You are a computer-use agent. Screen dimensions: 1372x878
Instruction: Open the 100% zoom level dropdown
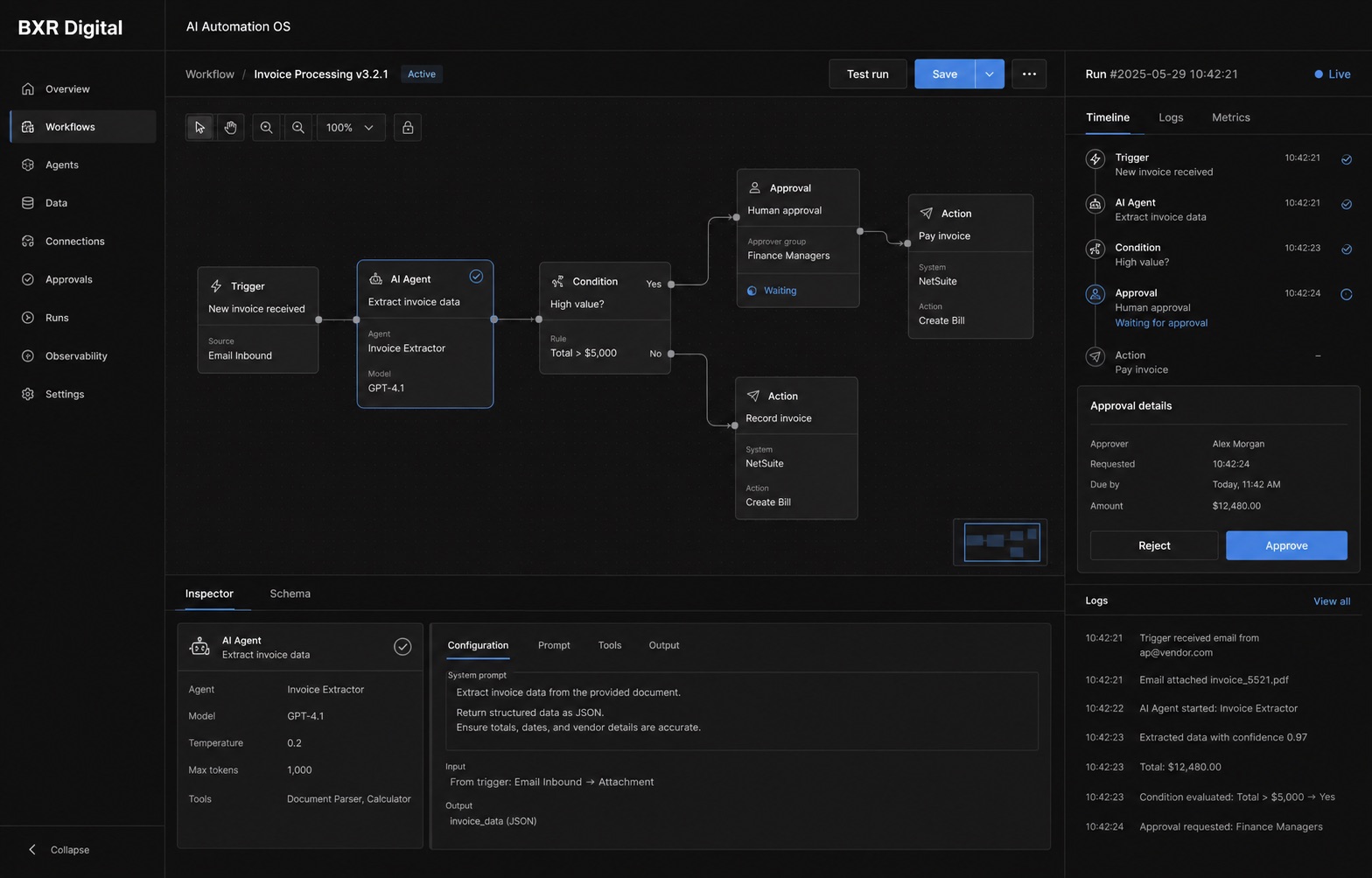[350, 128]
